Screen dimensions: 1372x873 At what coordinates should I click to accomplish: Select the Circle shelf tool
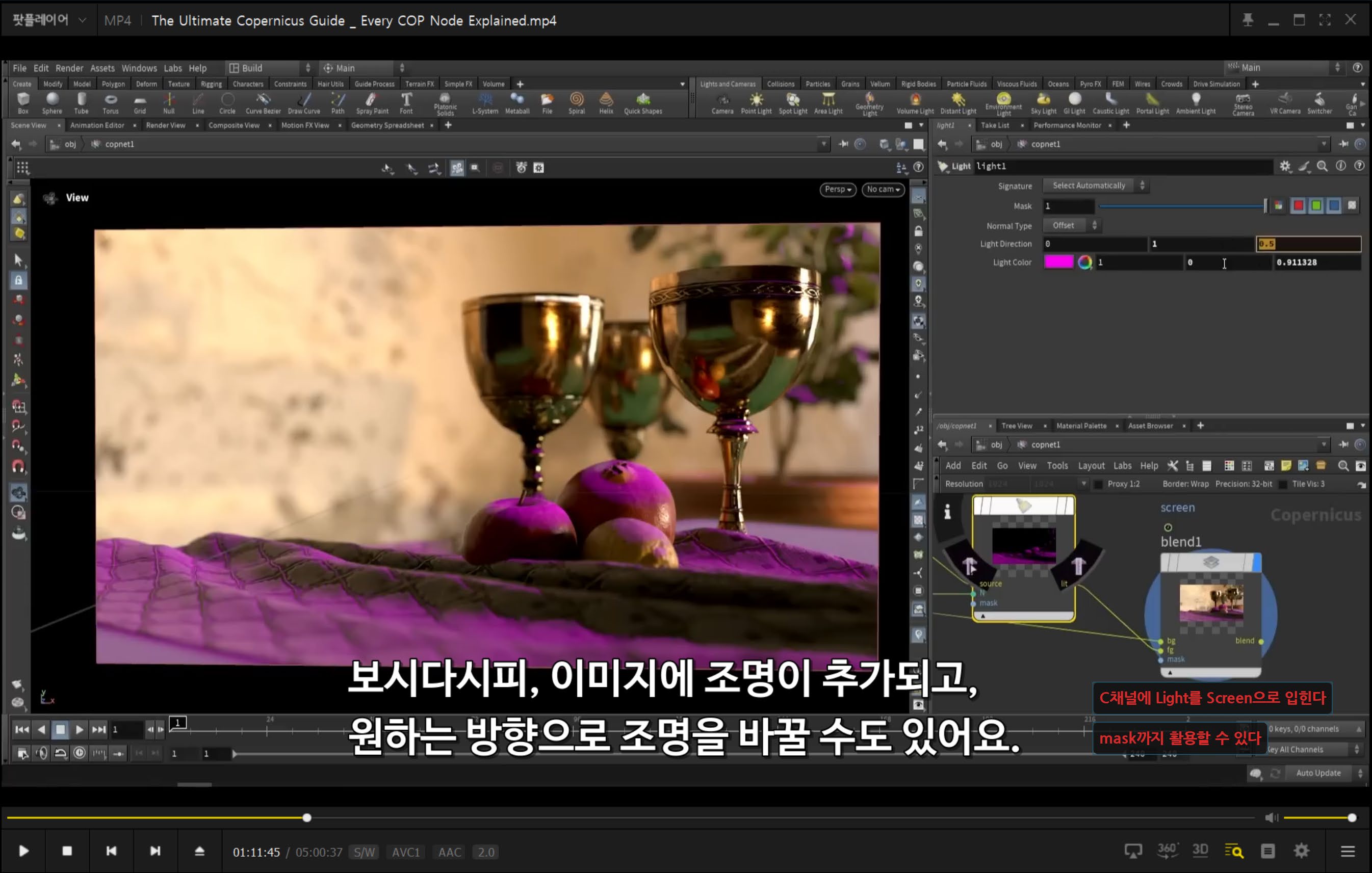227,103
